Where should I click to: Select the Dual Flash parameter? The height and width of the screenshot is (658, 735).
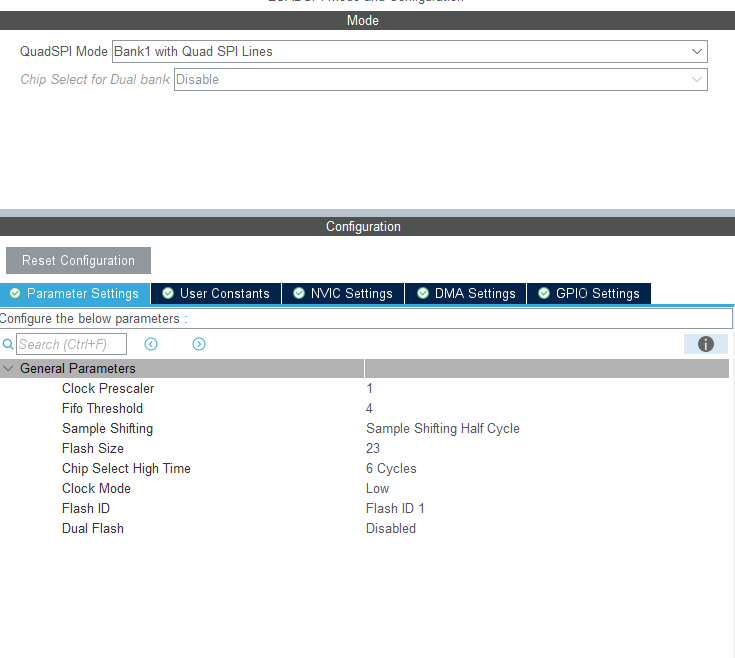[x=93, y=529]
